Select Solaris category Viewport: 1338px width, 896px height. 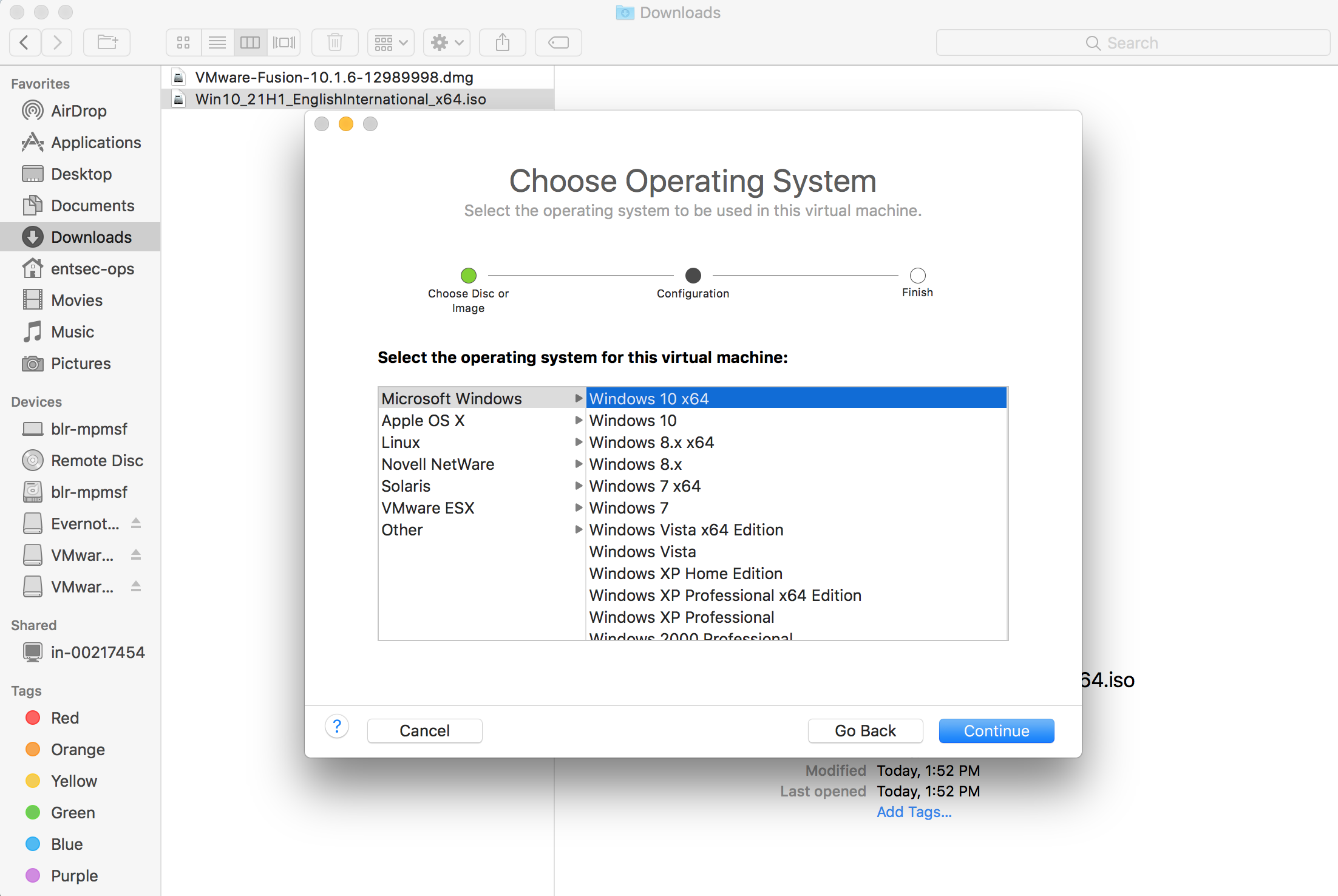click(482, 486)
